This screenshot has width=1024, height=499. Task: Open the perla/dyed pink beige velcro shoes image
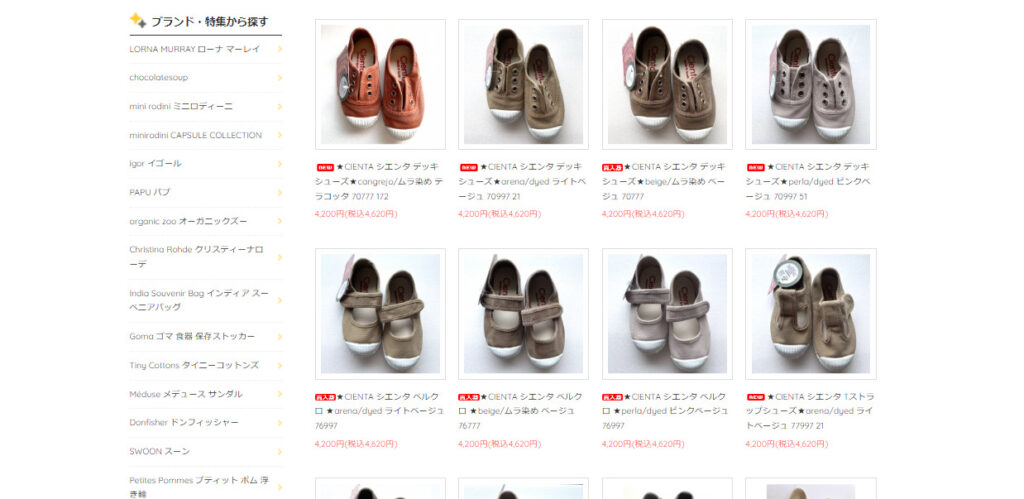point(667,314)
